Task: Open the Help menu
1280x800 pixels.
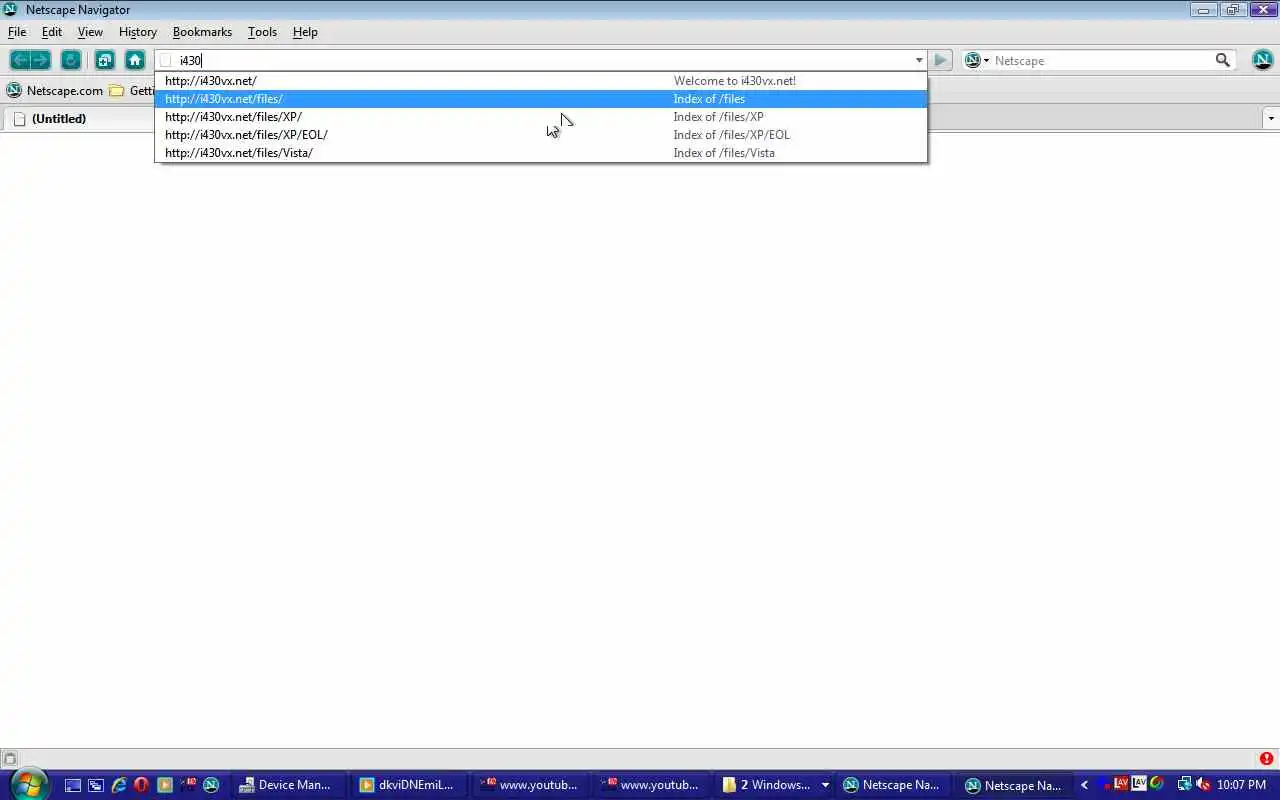Action: [x=305, y=32]
